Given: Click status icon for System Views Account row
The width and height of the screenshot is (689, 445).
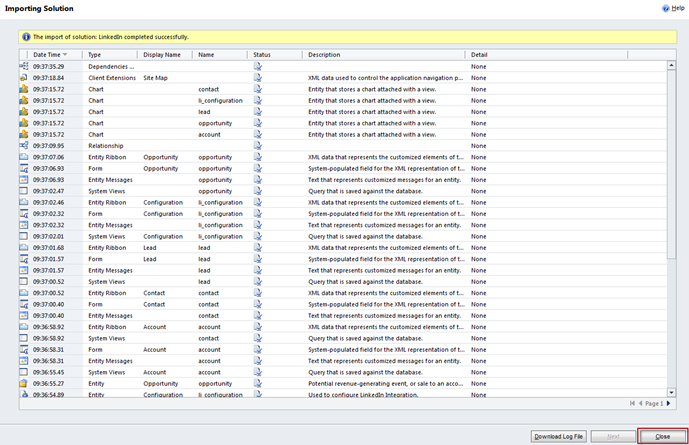Looking at the screenshot, I should click(x=258, y=372).
